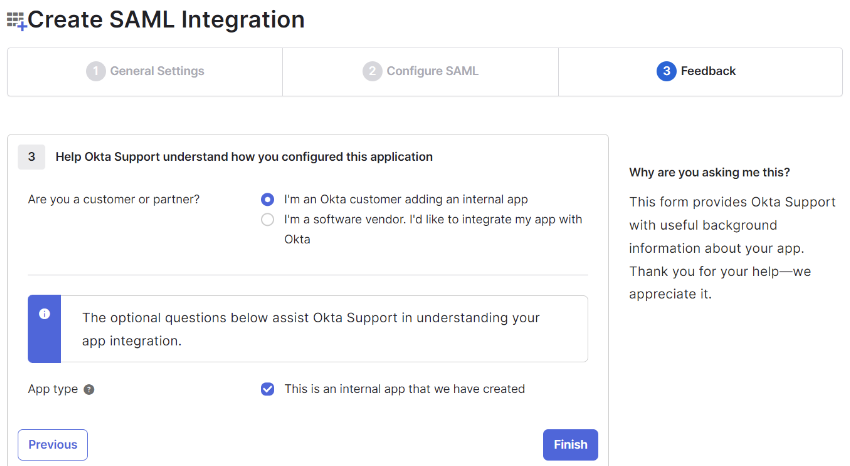Click the app grid icon beside Create SAML Integration

16,21
